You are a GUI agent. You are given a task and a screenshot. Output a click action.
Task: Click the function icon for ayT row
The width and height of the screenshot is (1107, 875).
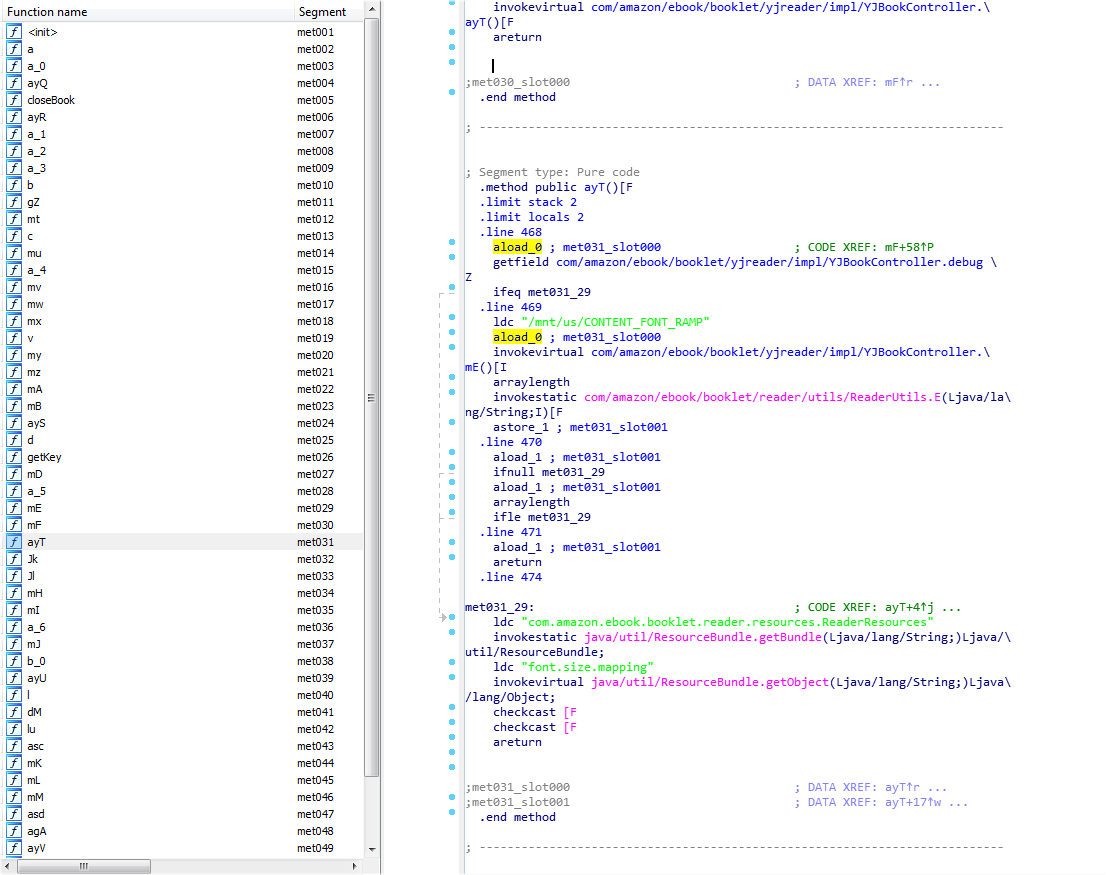click(x=14, y=542)
